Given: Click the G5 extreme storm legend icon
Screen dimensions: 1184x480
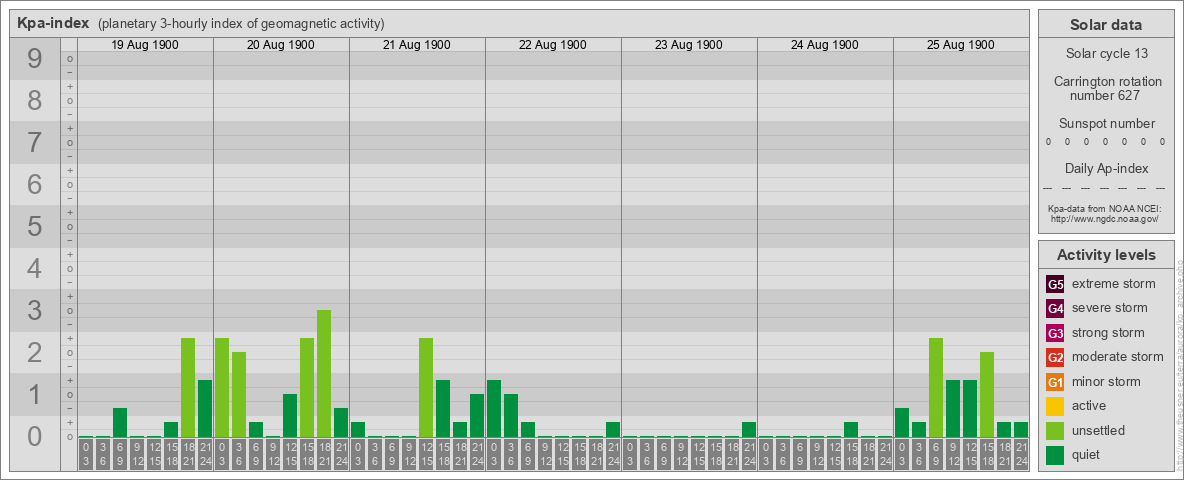Looking at the screenshot, I should click(x=1055, y=284).
